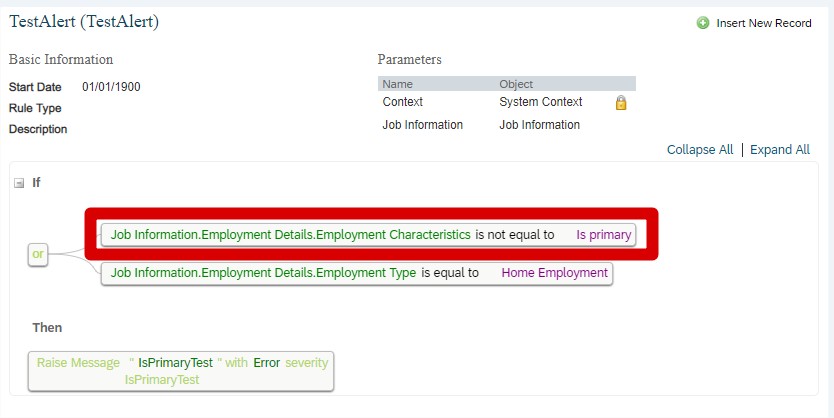Image resolution: width=834 pixels, height=418 pixels.
Task: Click the Employment Characteristics field expression
Action: pyautogui.click(x=290, y=235)
